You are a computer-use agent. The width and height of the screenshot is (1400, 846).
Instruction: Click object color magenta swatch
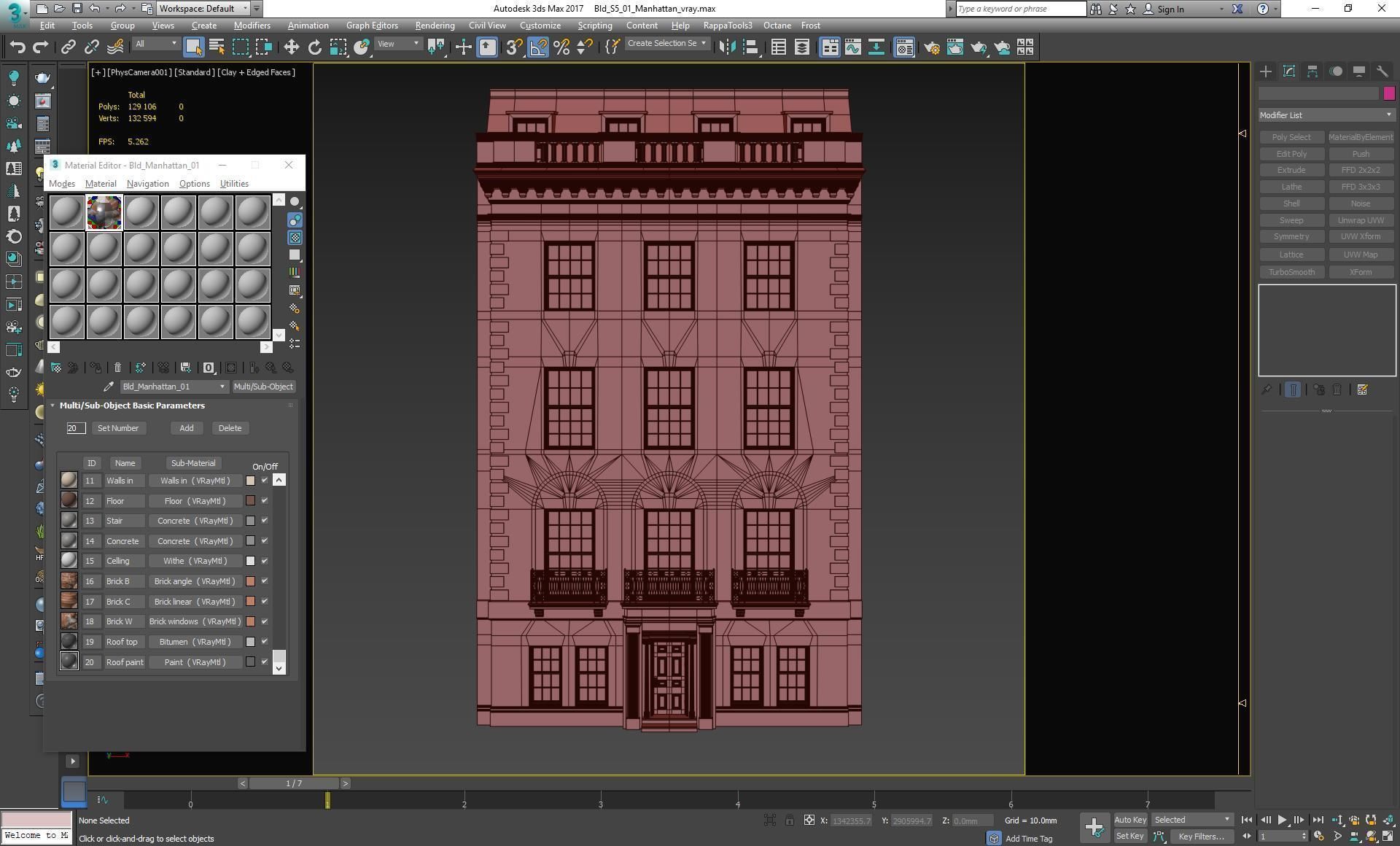point(1389,93)
